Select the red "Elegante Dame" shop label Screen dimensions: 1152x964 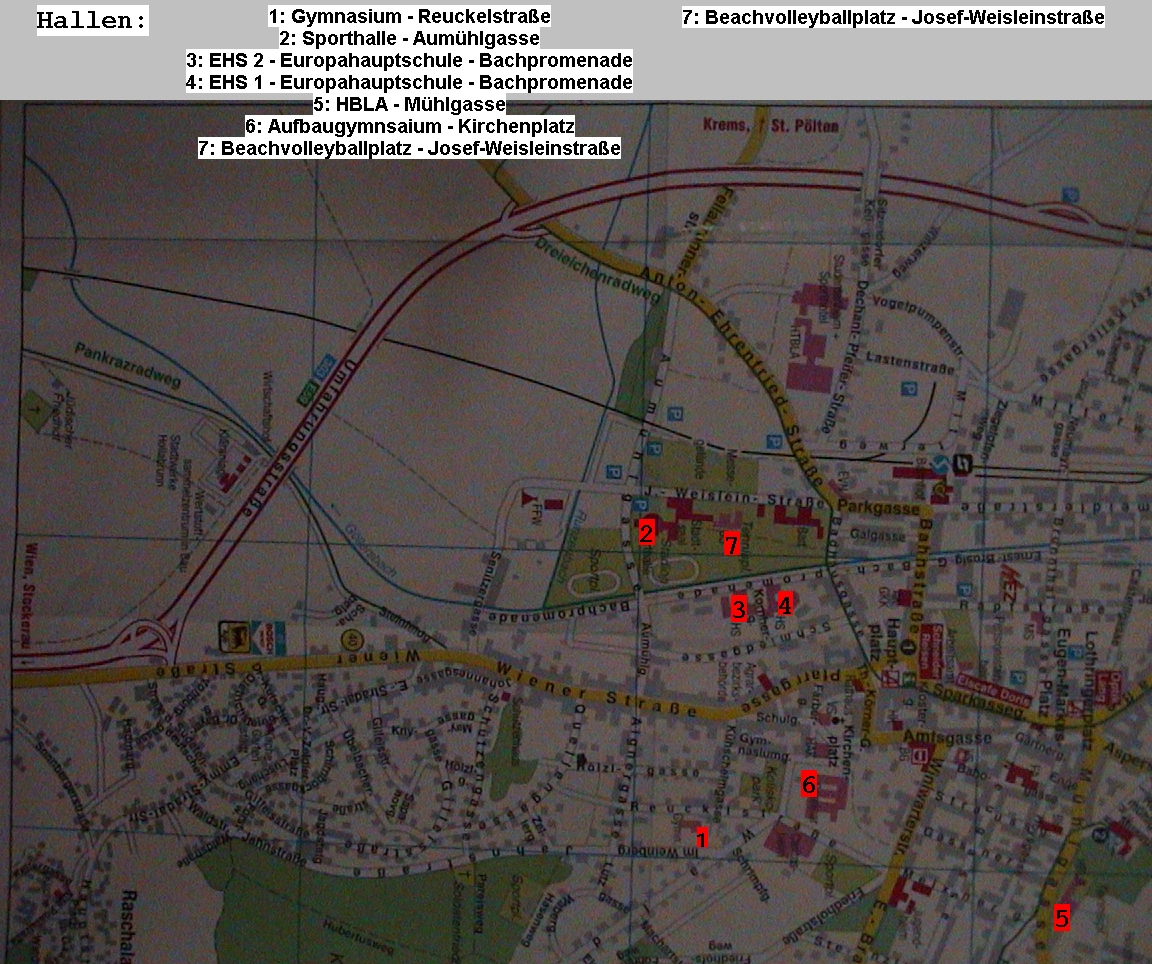click(993, 688)
